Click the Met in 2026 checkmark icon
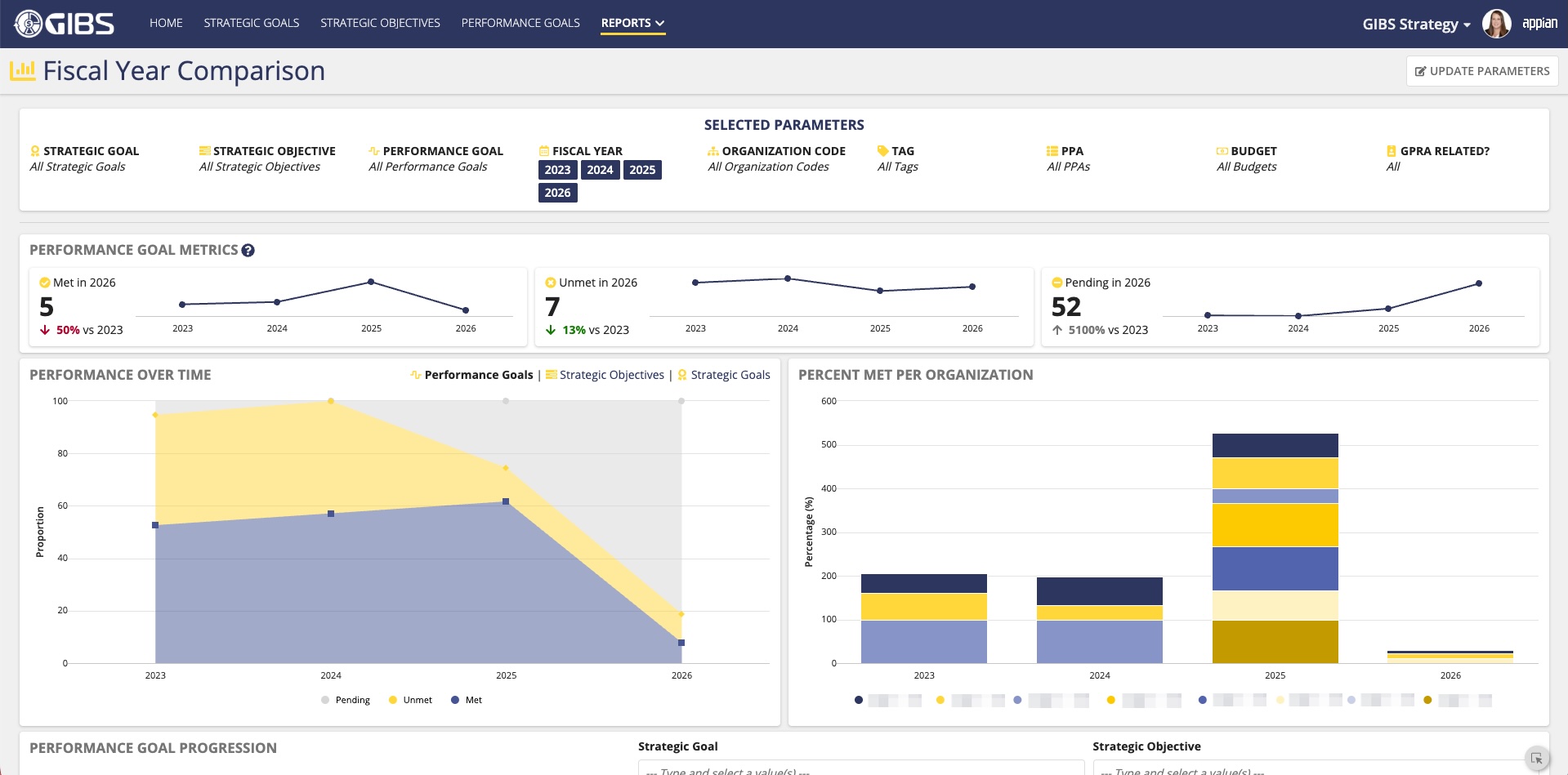 click(x=45, y=283)
